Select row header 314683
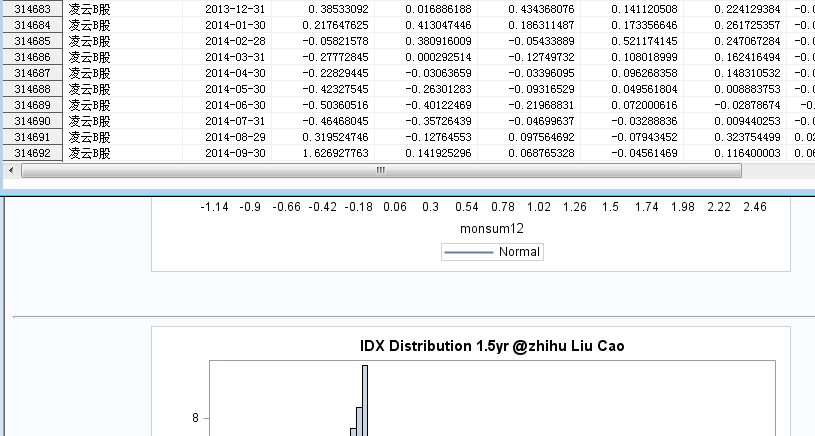 click(33, 8)
